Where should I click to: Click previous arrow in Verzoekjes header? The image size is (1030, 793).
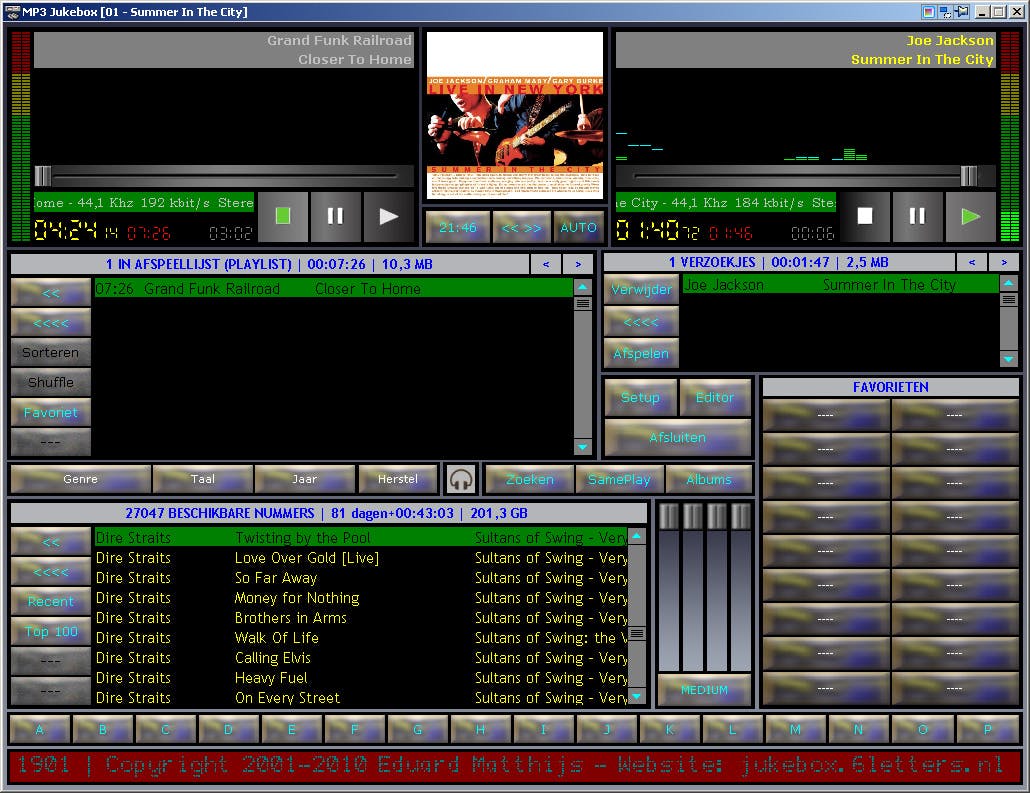click(x=972, y=262)
